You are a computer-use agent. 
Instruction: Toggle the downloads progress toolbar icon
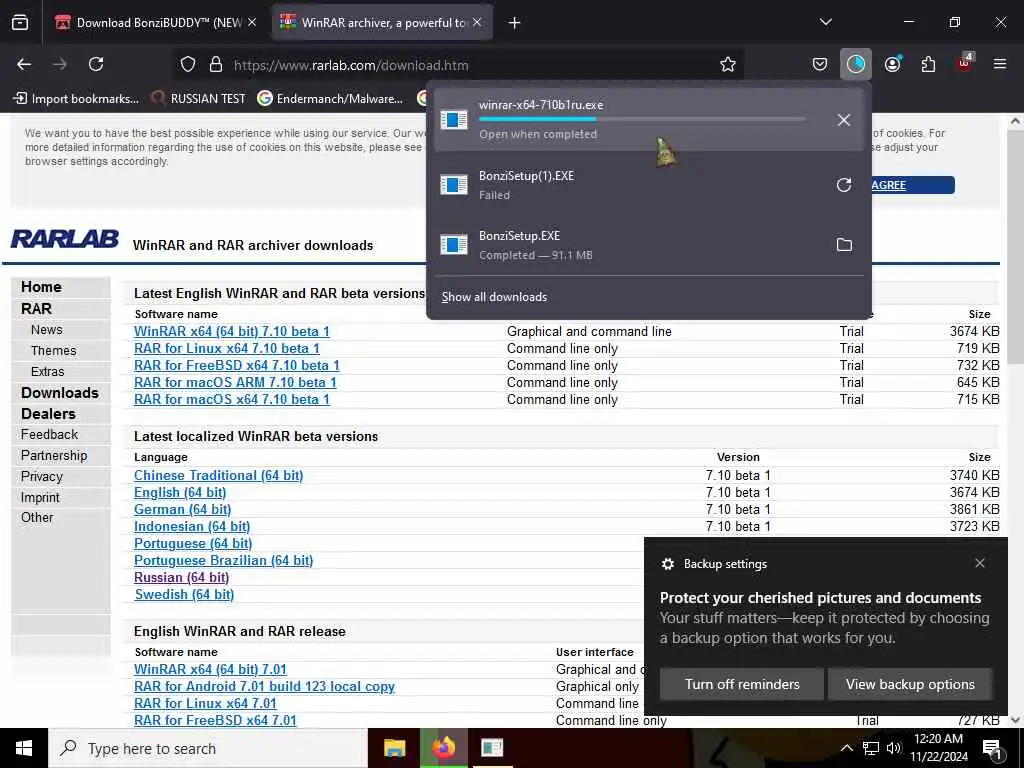(x=856, y=64)
